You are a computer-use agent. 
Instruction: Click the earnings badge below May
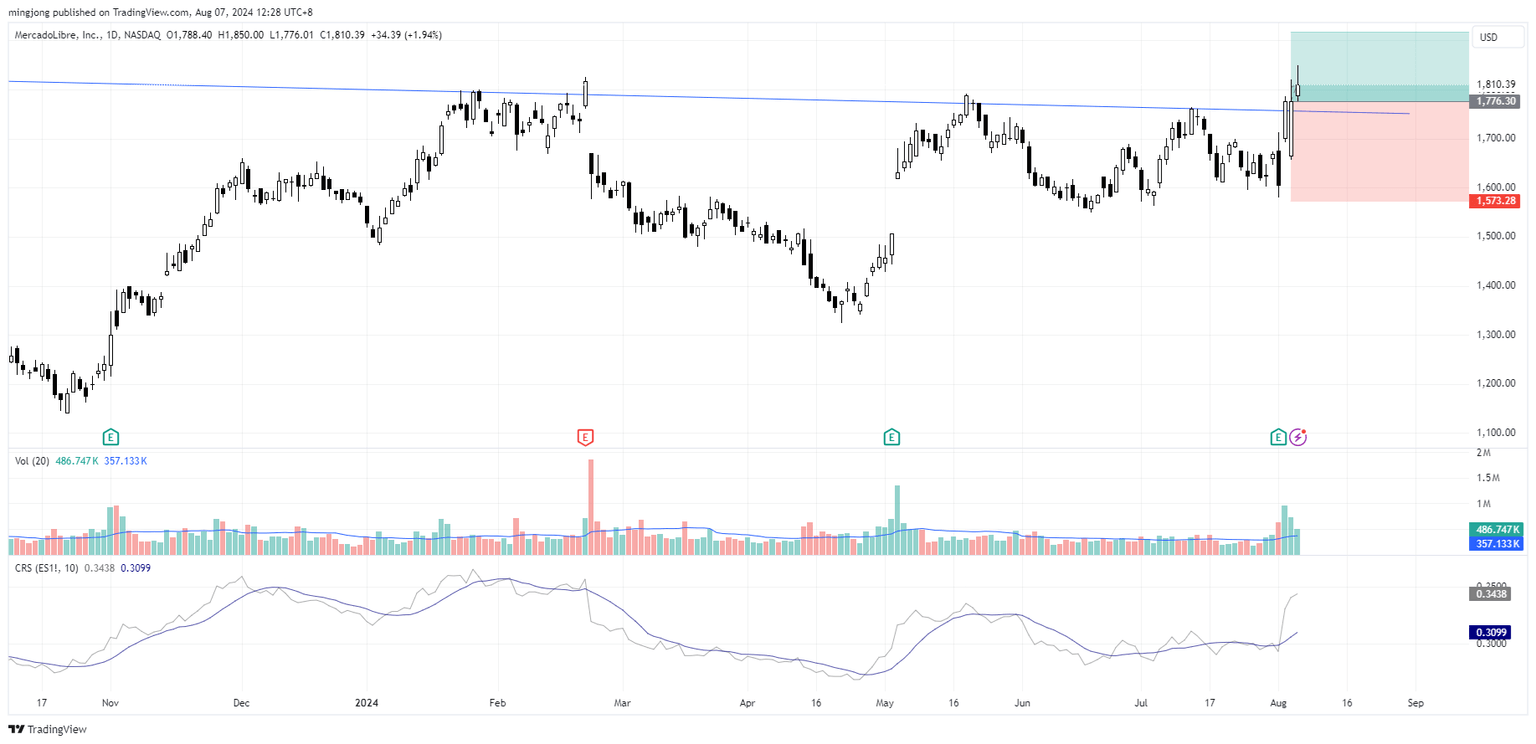coord(890,437)
